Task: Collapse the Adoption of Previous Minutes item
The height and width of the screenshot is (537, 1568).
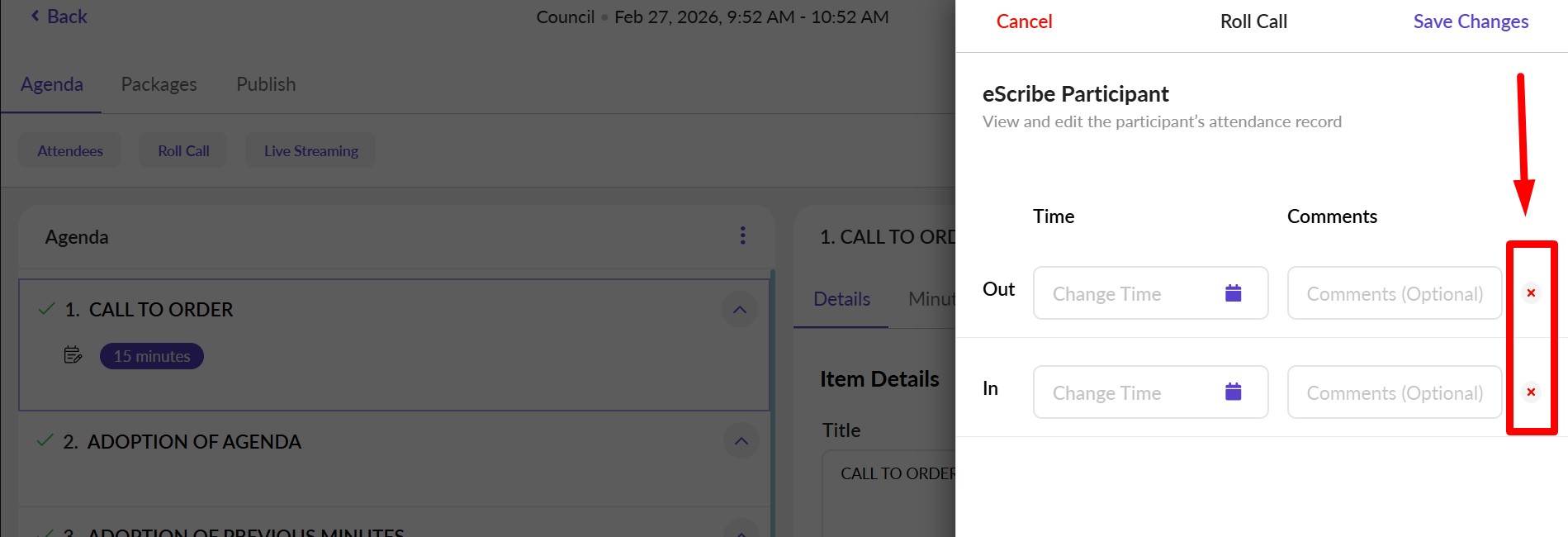Action: coord(741,531)
